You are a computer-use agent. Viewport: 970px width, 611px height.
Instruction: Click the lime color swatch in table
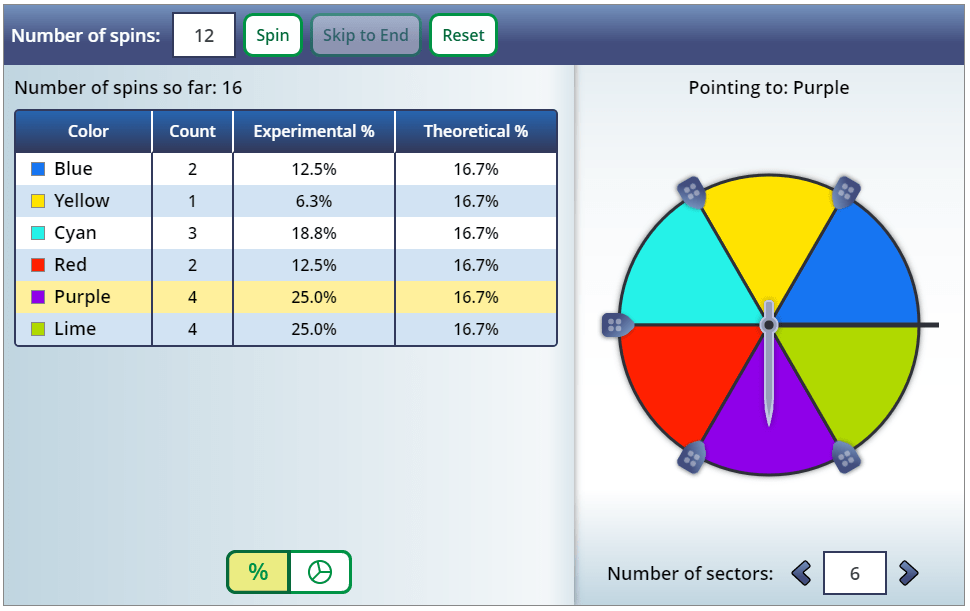[38, 329]
